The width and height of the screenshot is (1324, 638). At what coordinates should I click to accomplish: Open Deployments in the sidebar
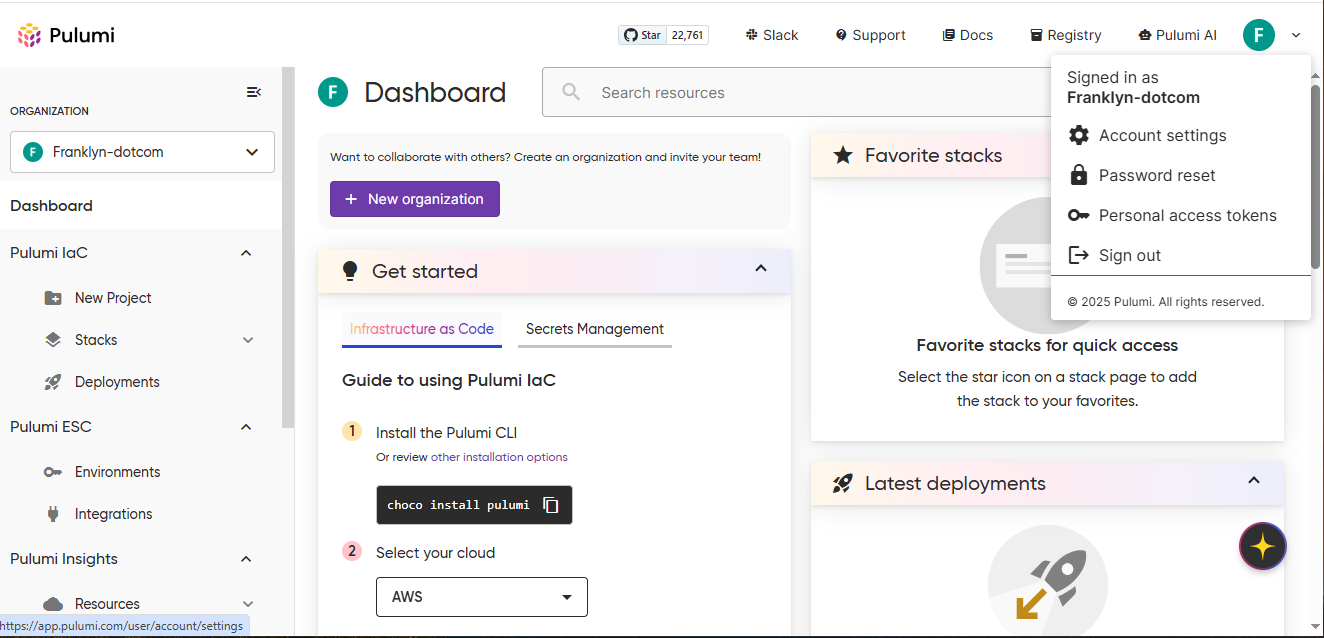117,382
